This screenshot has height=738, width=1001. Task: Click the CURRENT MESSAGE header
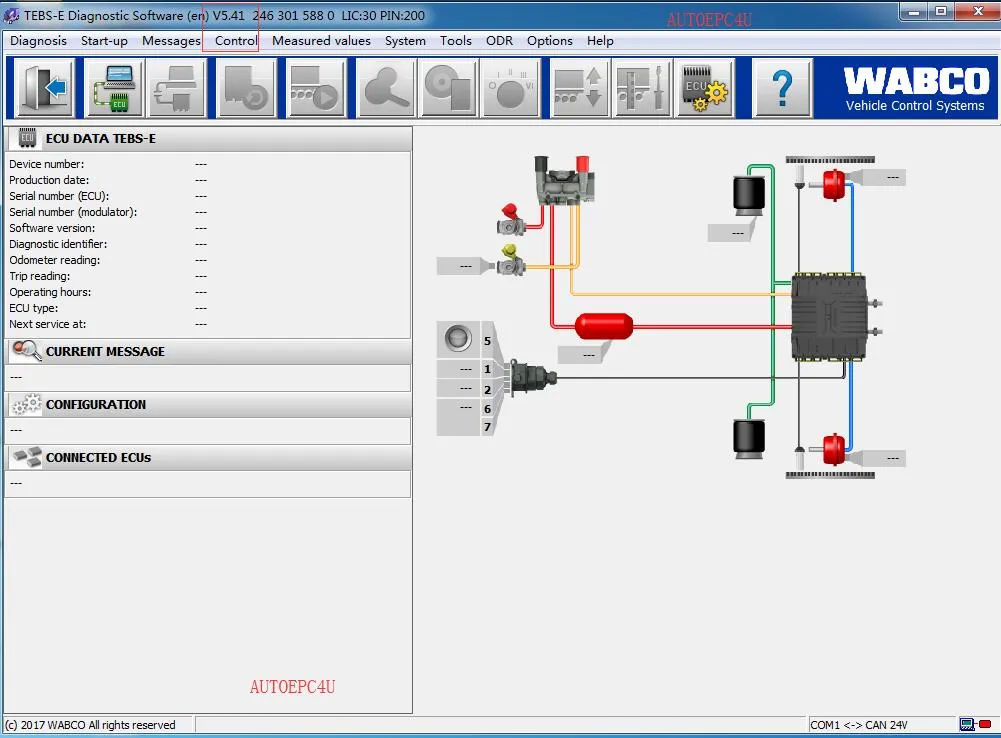[208, 351]
